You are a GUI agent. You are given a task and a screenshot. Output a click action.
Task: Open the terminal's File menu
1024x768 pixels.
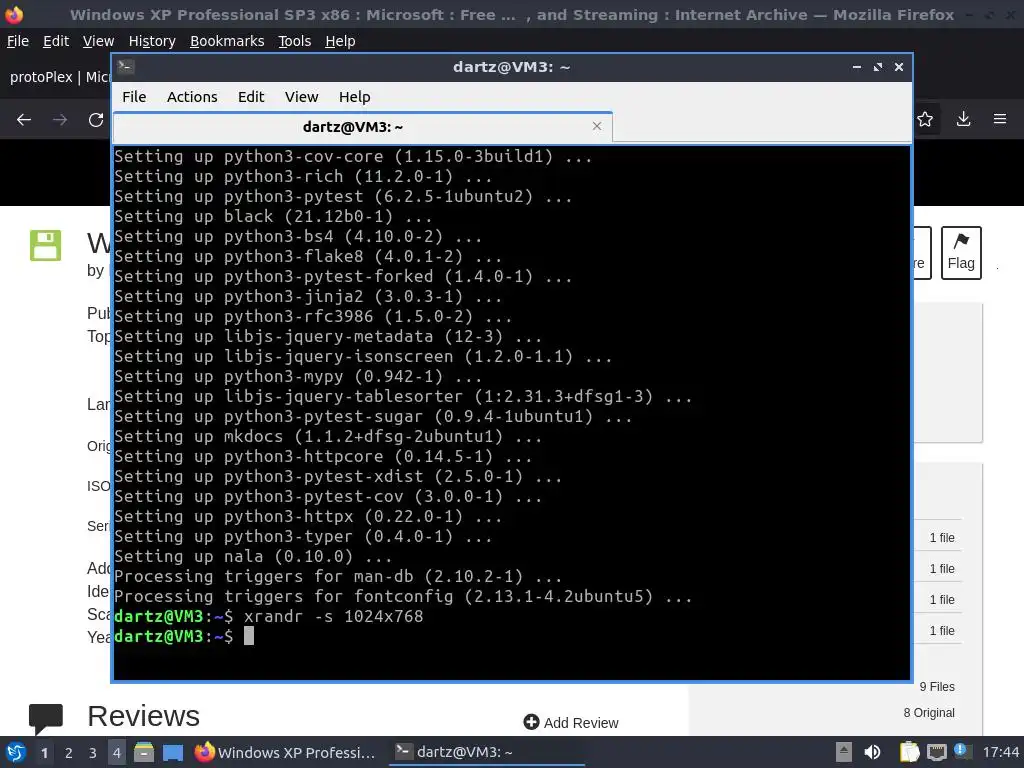click(134, 97)
